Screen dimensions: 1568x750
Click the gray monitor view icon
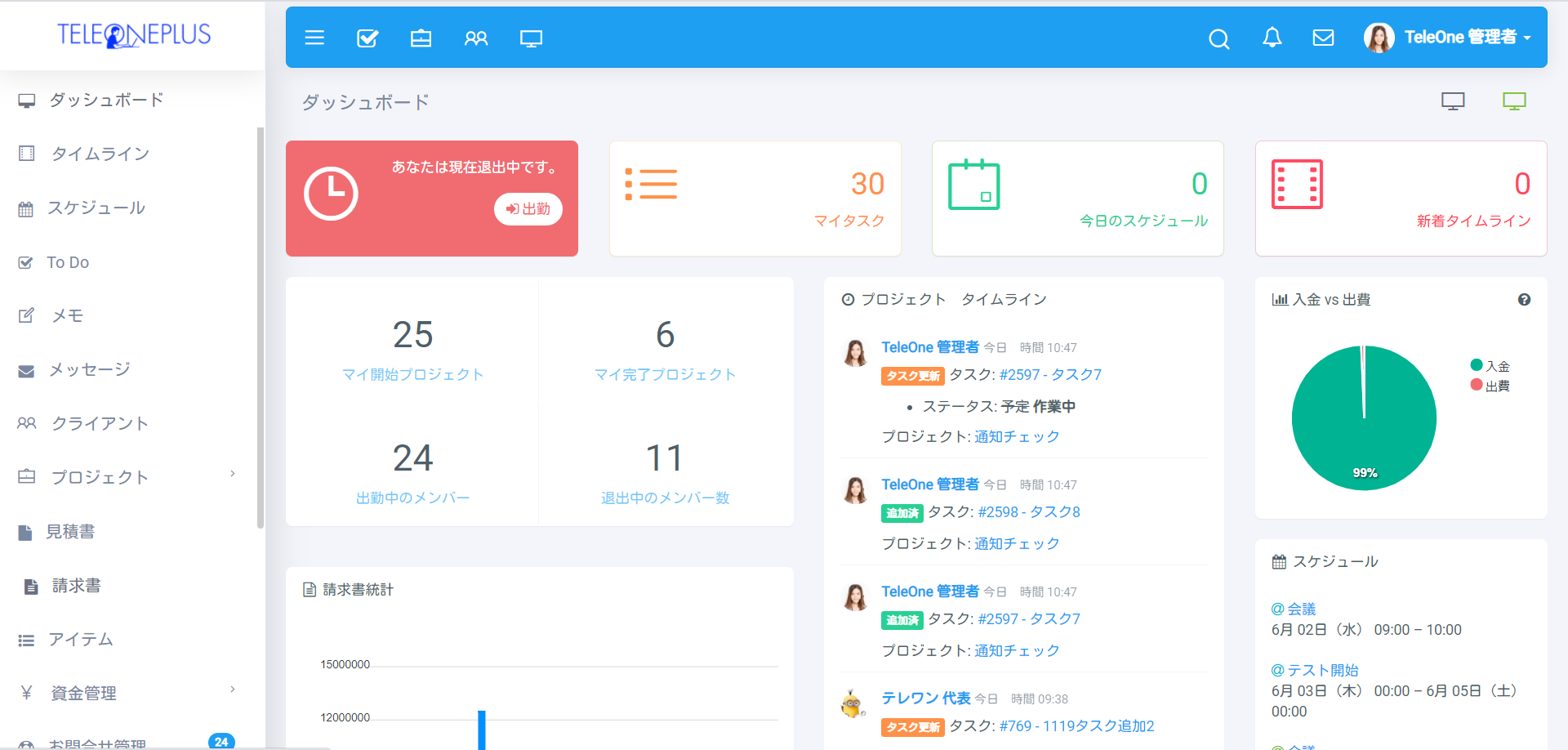point(1453,101)
